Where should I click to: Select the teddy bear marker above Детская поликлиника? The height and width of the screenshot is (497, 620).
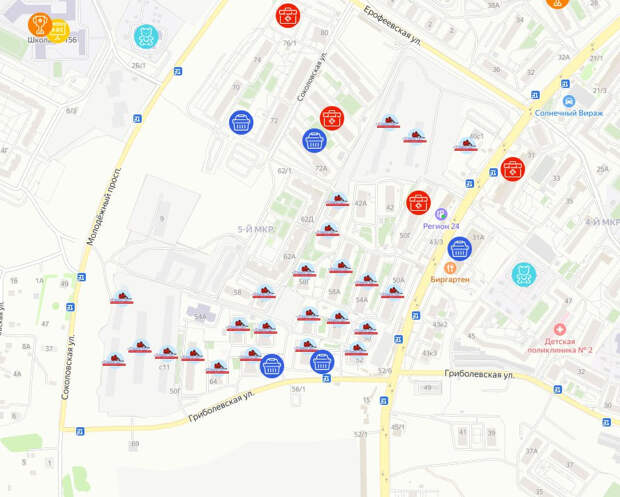click(523, 274)
